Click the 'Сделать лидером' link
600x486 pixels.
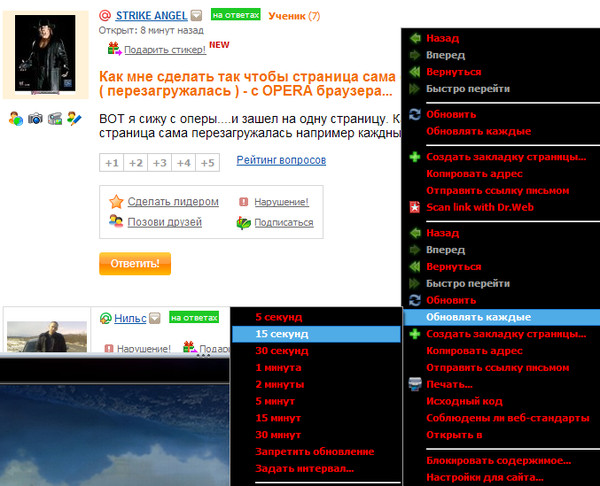pos(173,201)
